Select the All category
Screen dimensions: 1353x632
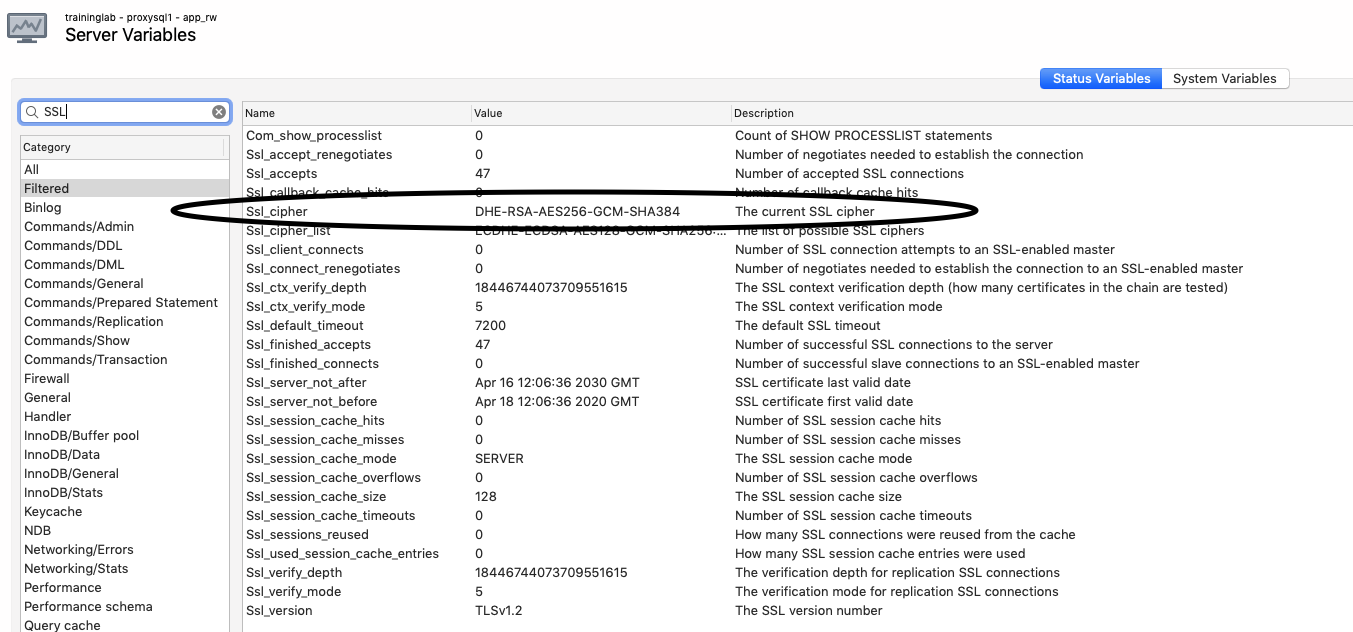click(x=30, y=169)
